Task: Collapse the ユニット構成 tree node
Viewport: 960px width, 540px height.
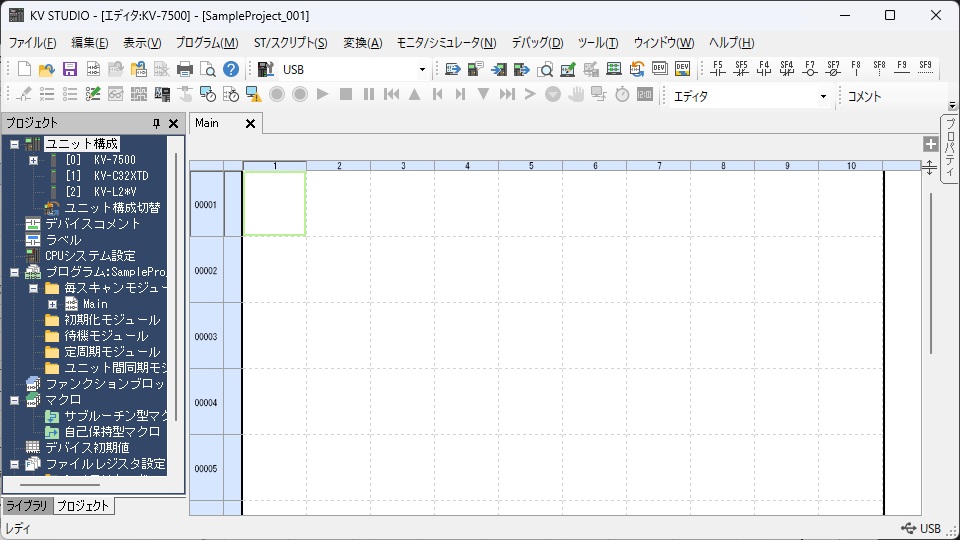Action: (14, 144)
